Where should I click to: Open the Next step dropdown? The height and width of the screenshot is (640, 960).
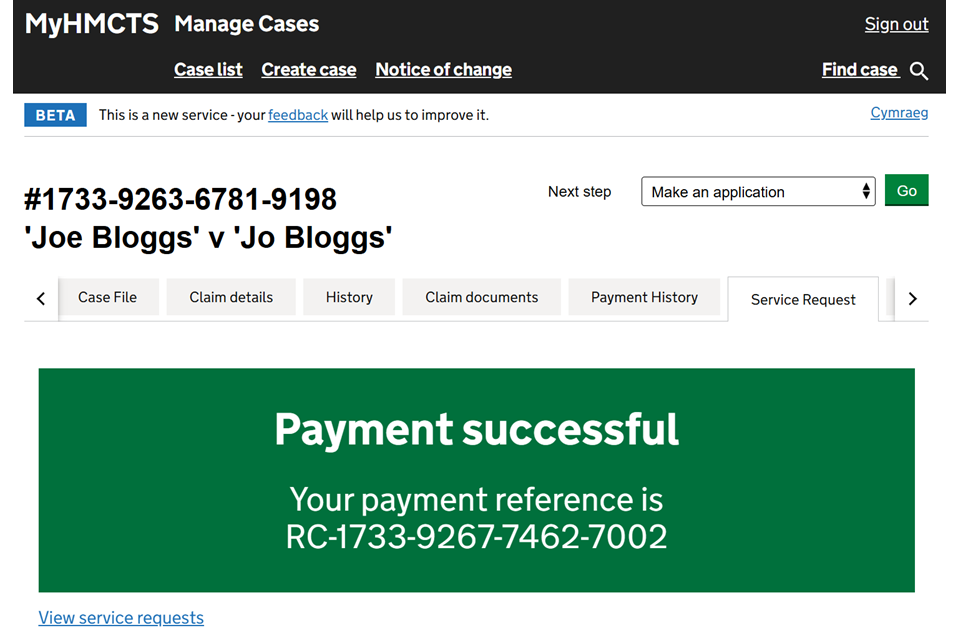(x=758, y=192)
